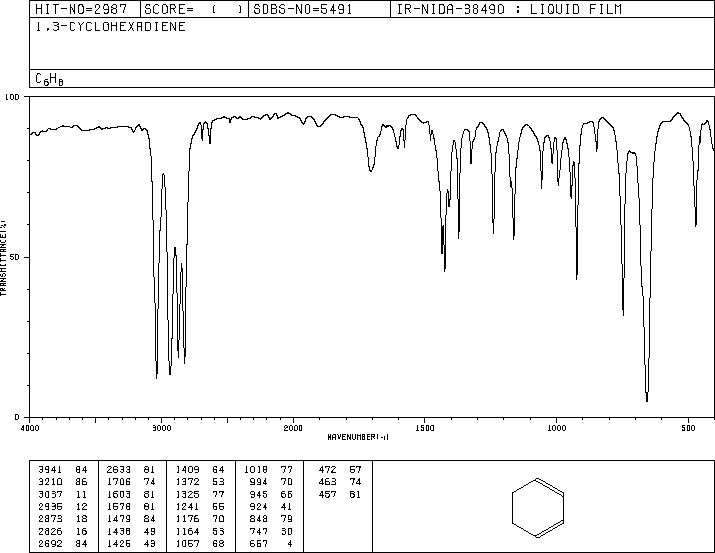
Task: Select the 1706 peak row in table
Action: [131, 482]
